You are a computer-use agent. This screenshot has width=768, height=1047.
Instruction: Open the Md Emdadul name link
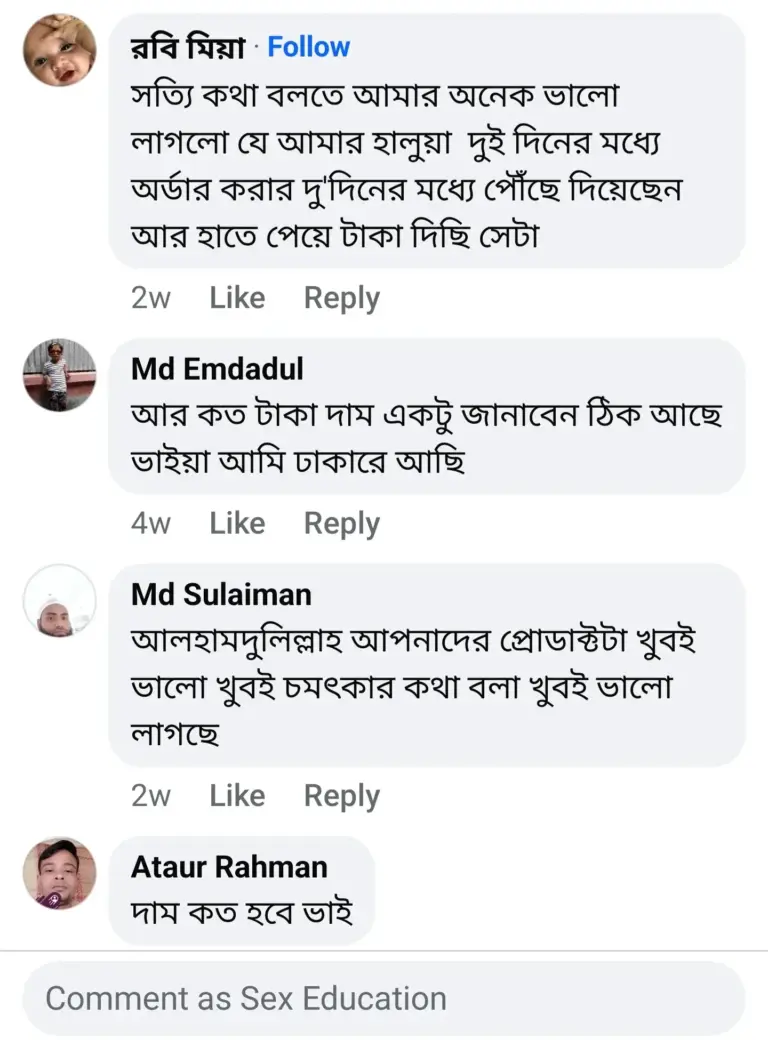pos(217,369)
